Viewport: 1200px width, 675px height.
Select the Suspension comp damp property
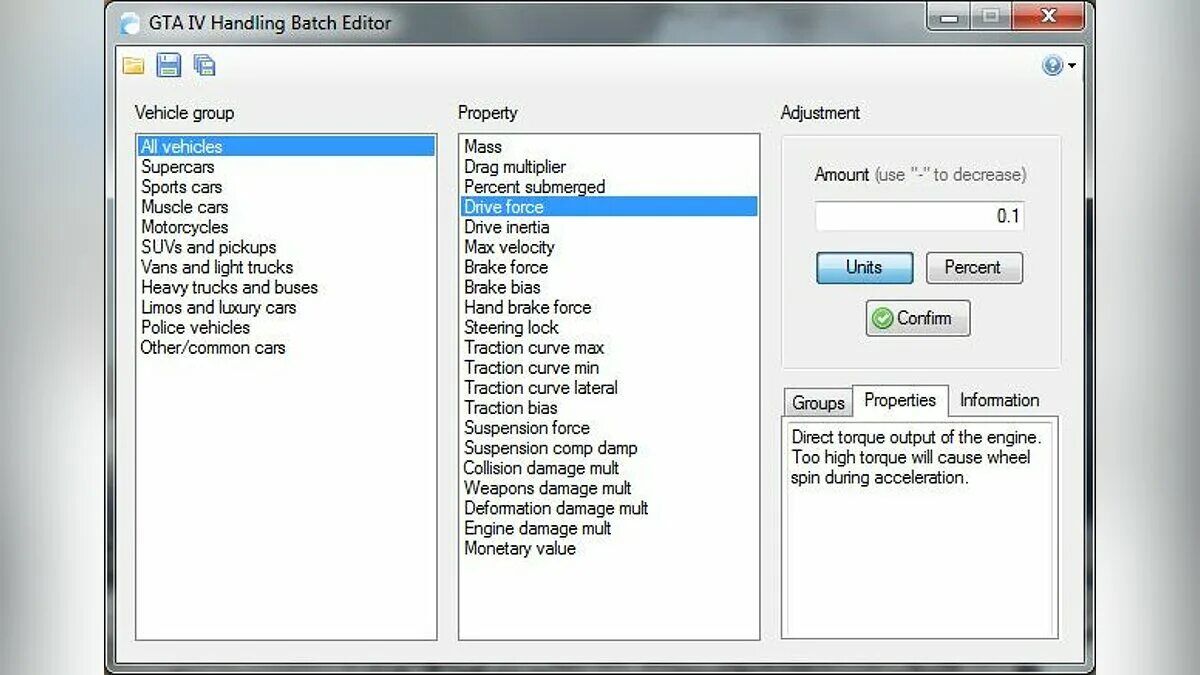(609, 448)
